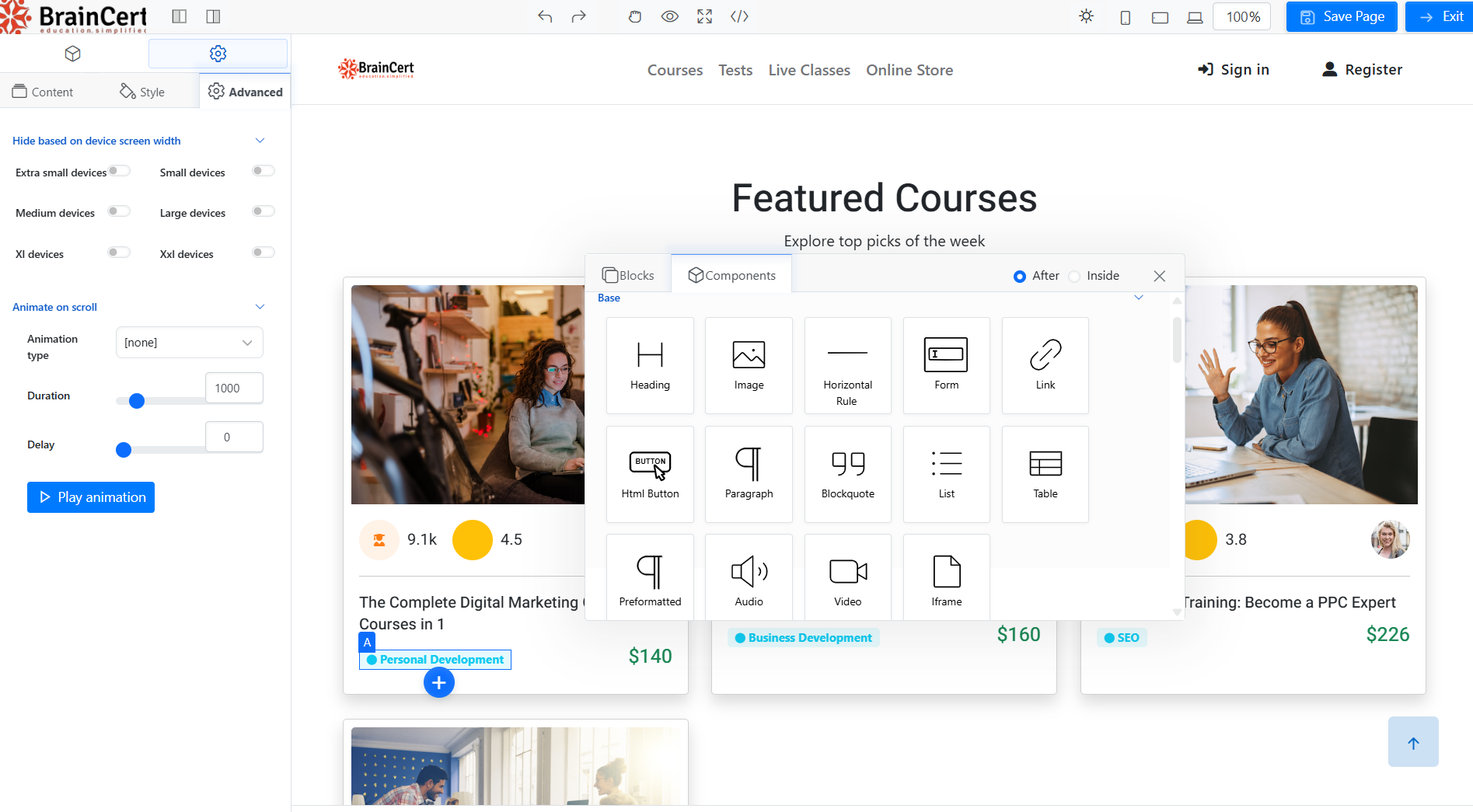Screen dimensions: 1473x812
Task: Open the Animation type dropdown
Action: coord(189,342)
